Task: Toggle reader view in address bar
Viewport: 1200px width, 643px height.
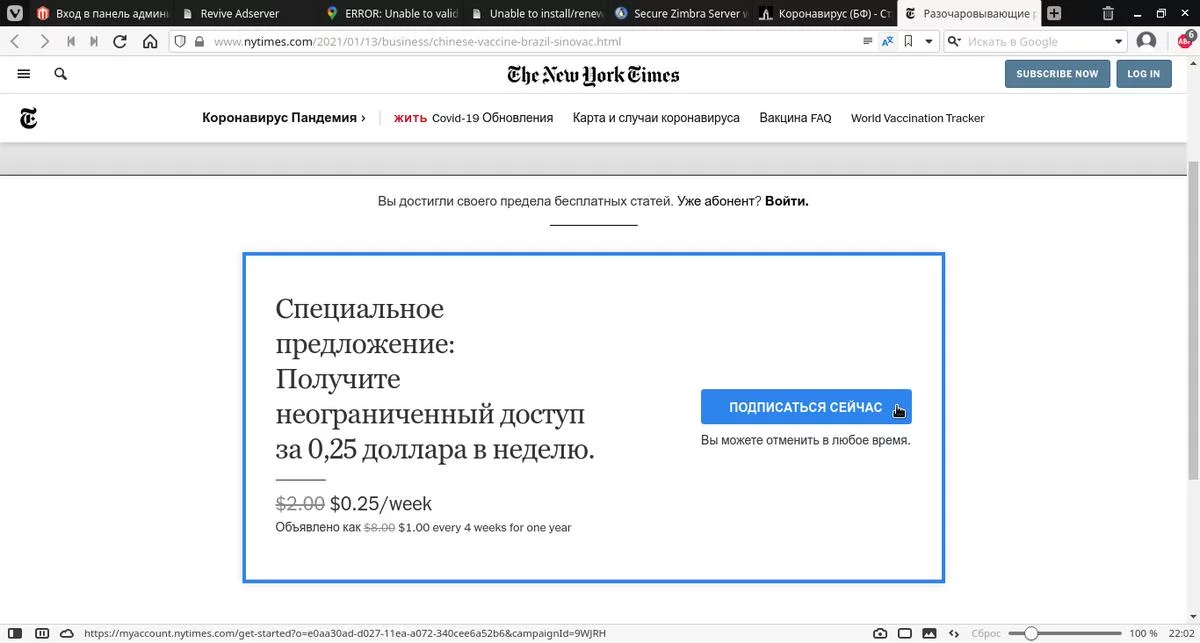Action: coord(867,42)
